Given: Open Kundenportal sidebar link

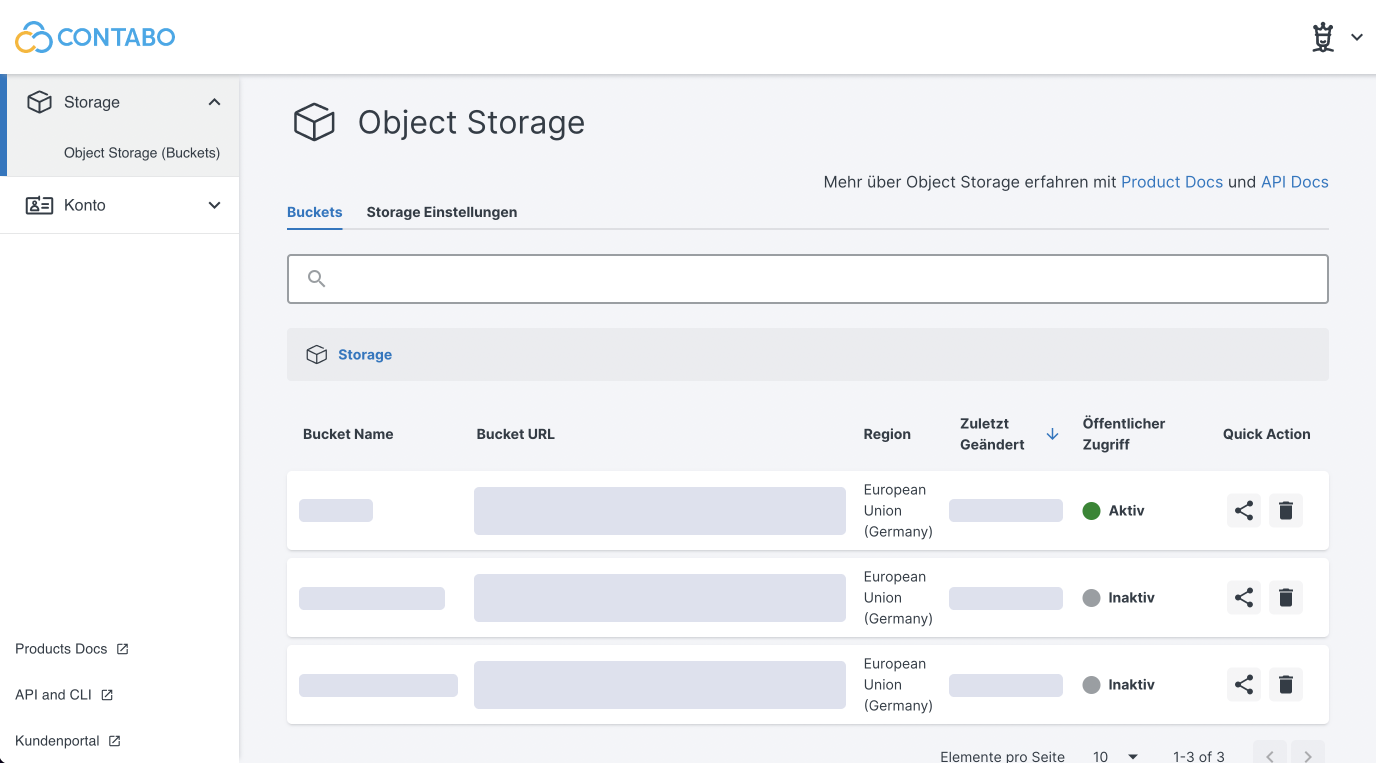Looking at the screenshot, I should (57, 741).
